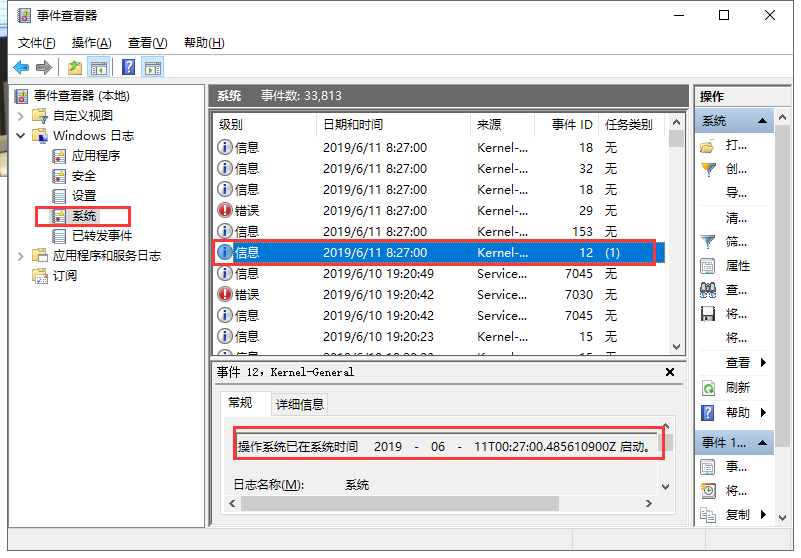The image size is (801, 558).
Task: Click the binoculars find icon
Action: coord(708,291)
